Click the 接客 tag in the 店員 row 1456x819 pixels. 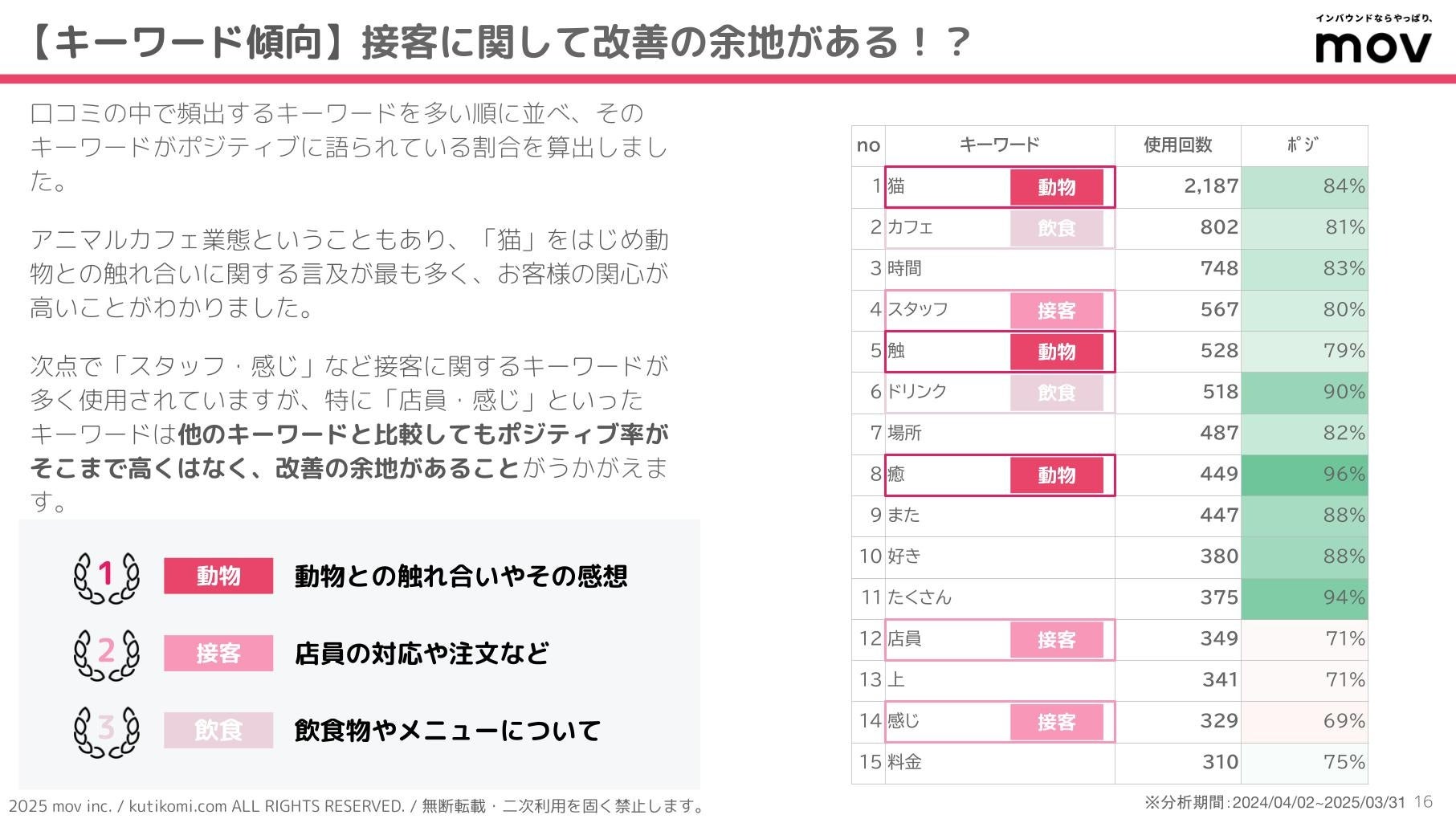(1056, 639)
